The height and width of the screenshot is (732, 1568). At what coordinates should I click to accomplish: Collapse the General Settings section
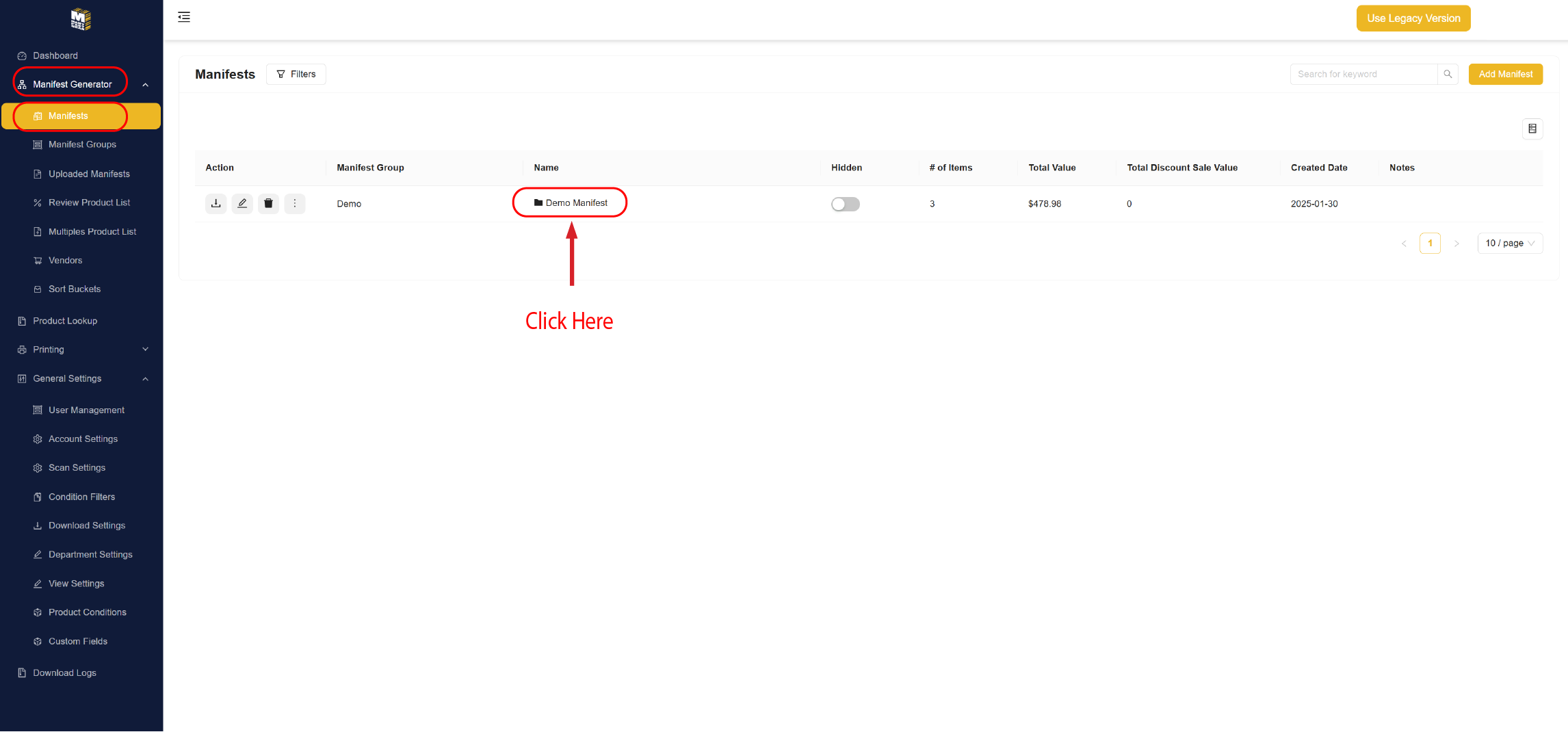[x=145, y=379]
